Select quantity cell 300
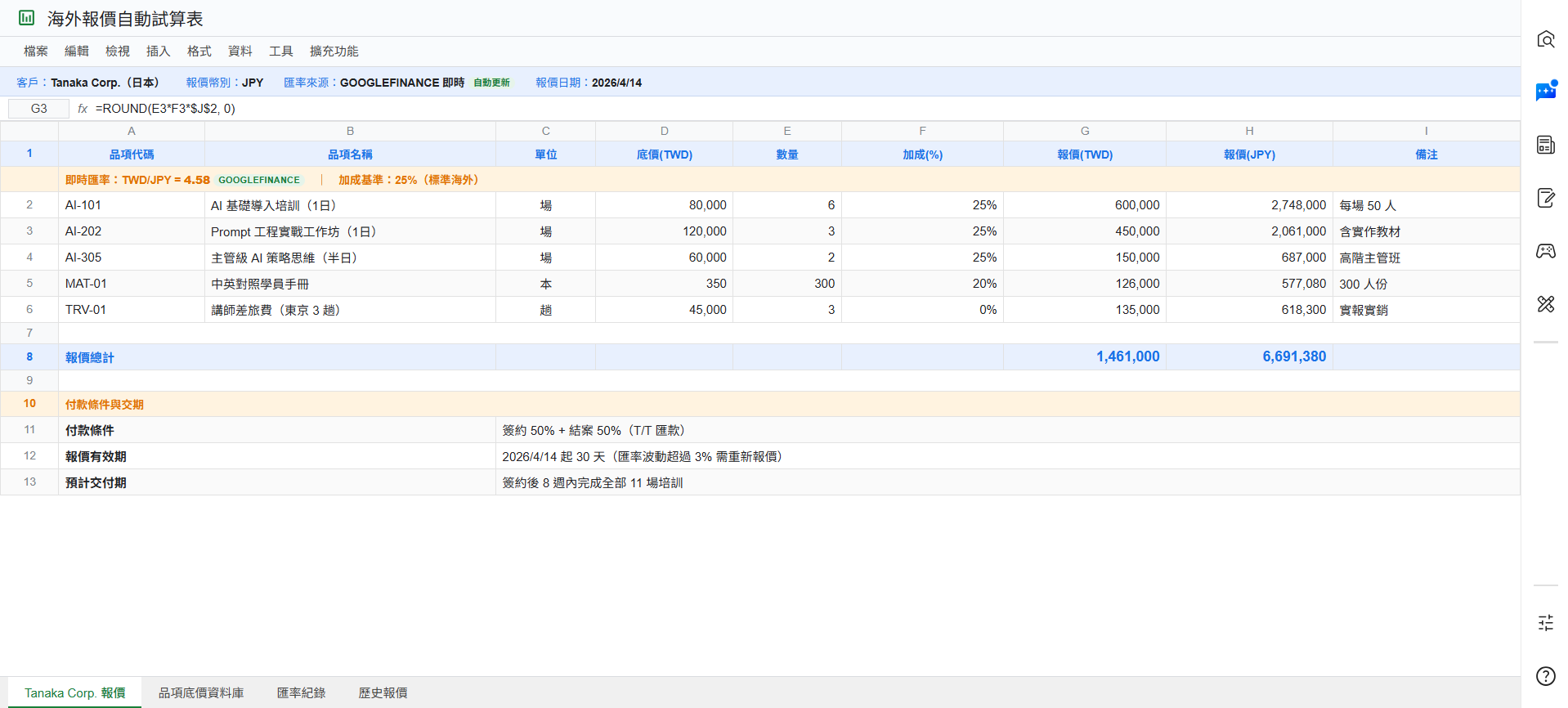Screen dimensions: 1568x708 (787, 284)
